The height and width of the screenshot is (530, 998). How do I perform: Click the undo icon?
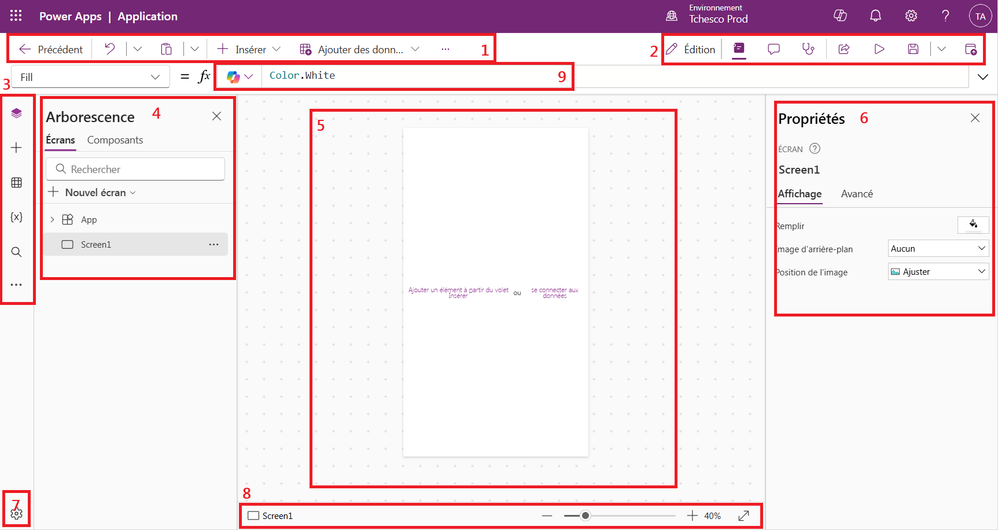tap(109, 49)
